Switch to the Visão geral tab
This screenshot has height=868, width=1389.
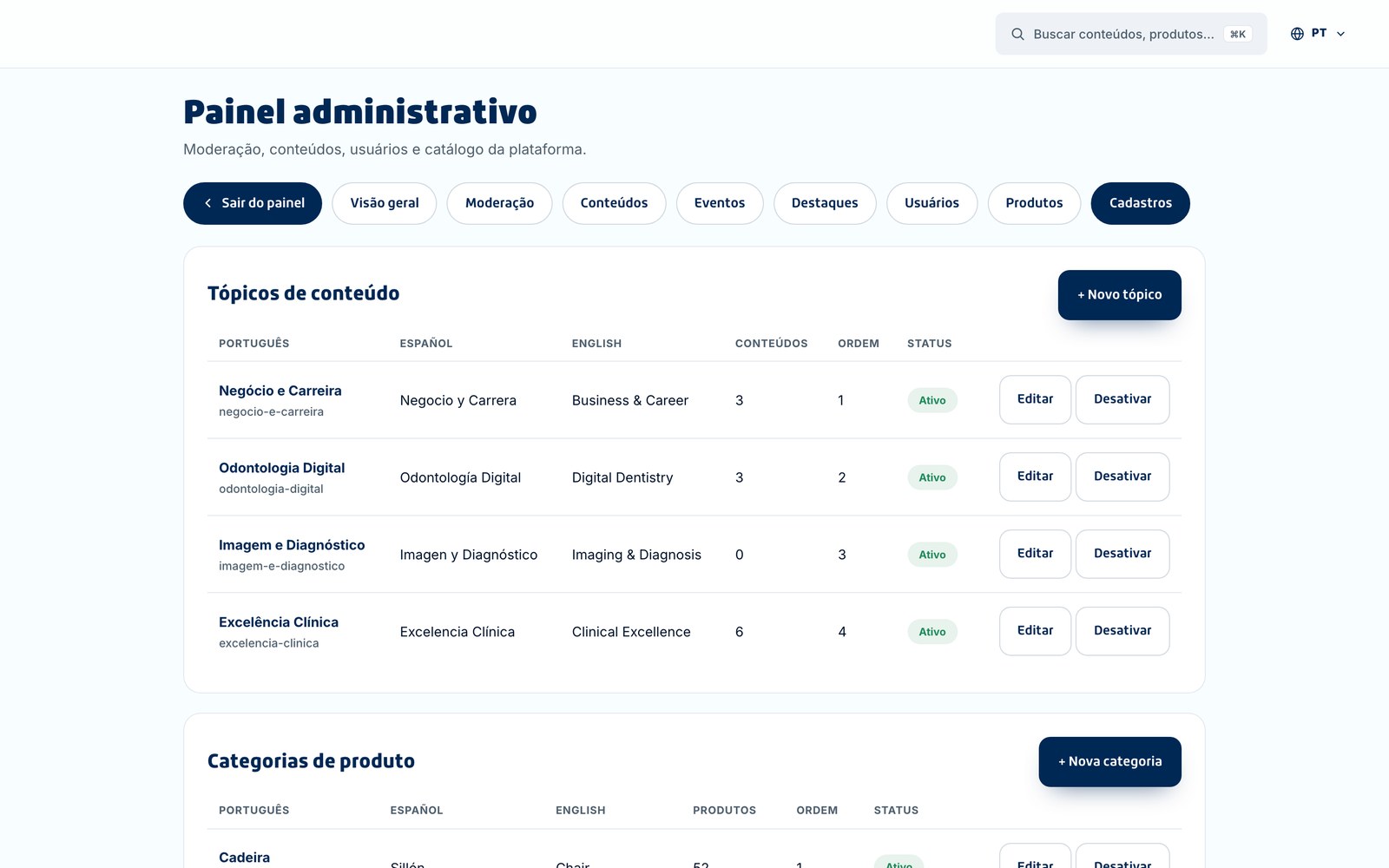[385, 203]
